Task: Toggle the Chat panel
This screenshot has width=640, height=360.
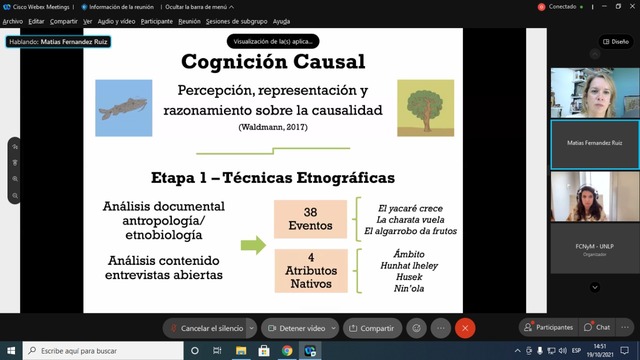Action: click(x=597, y=327)
